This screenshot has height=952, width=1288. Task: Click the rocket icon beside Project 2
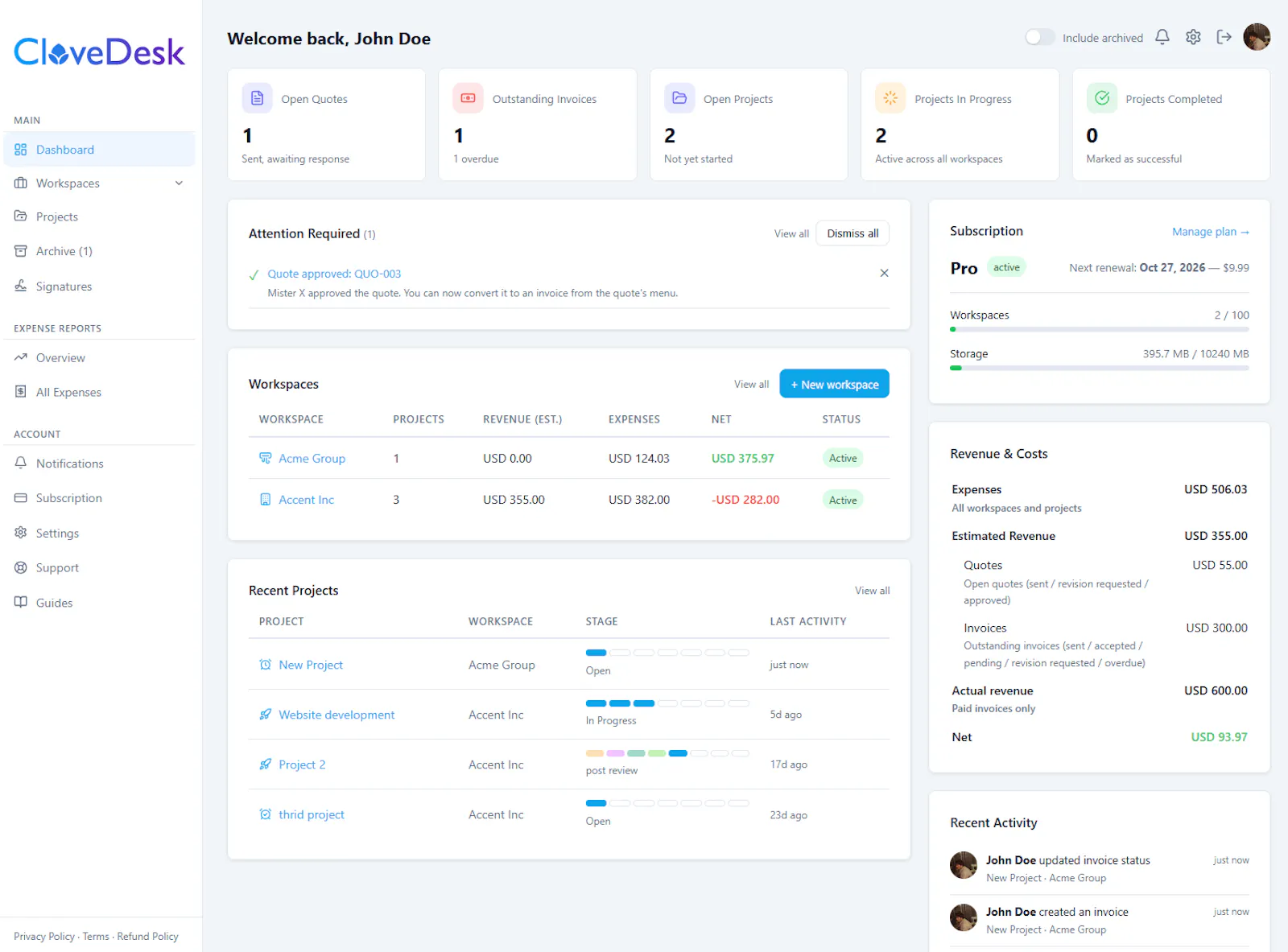click(265, 764)
